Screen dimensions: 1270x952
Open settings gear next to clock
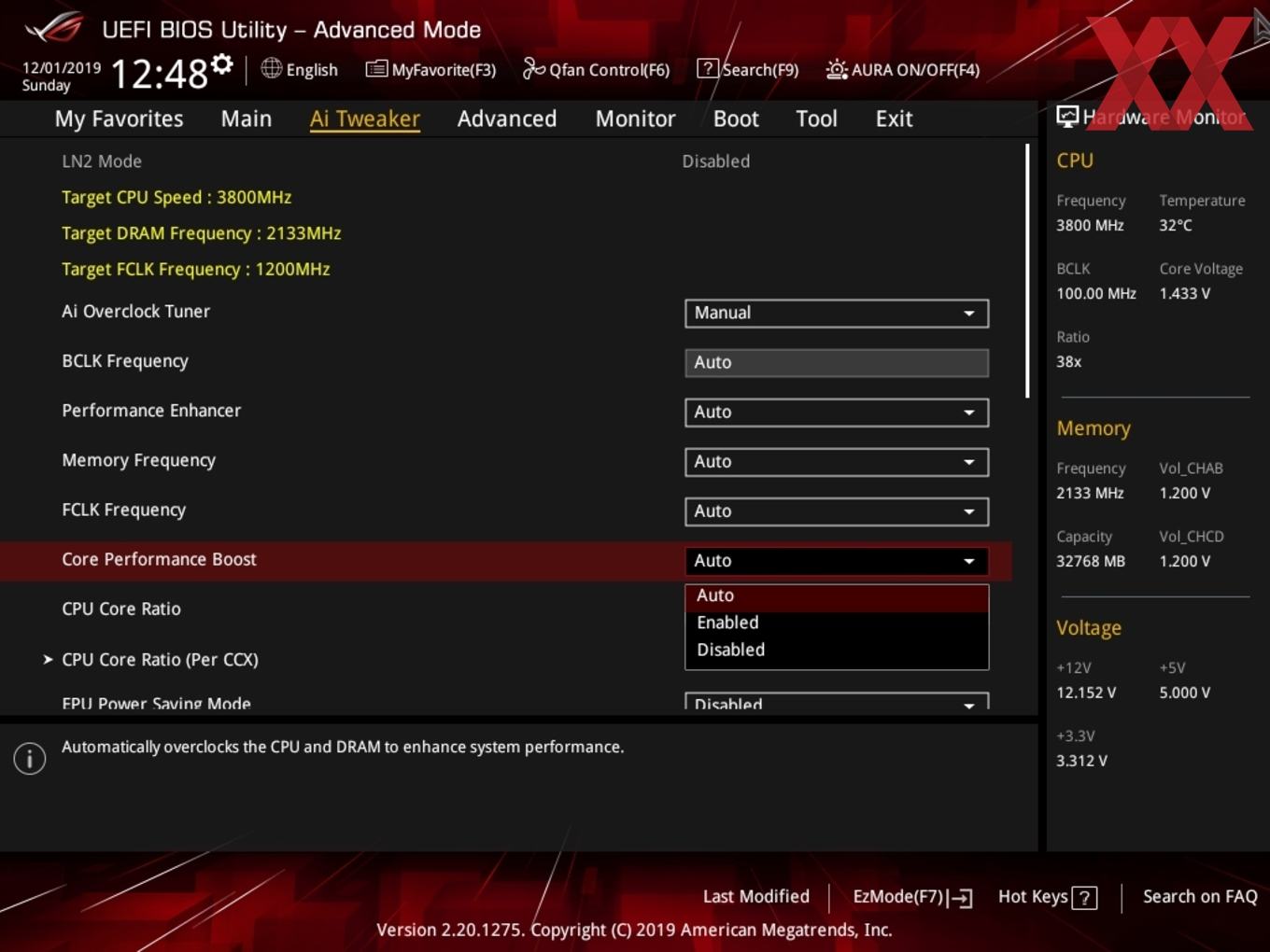(x=221, y=63)
